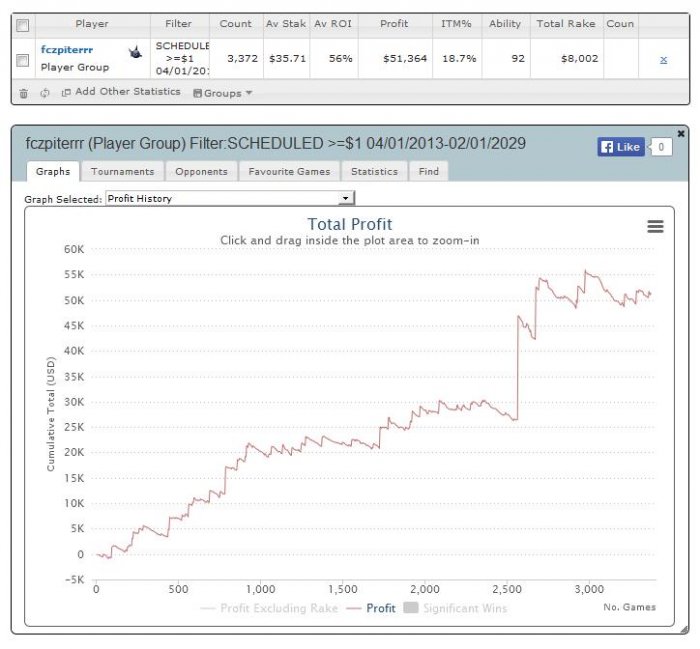Open the fczpiterrr player link
Screen dimensions: 700x649
[x=67, y=50]
